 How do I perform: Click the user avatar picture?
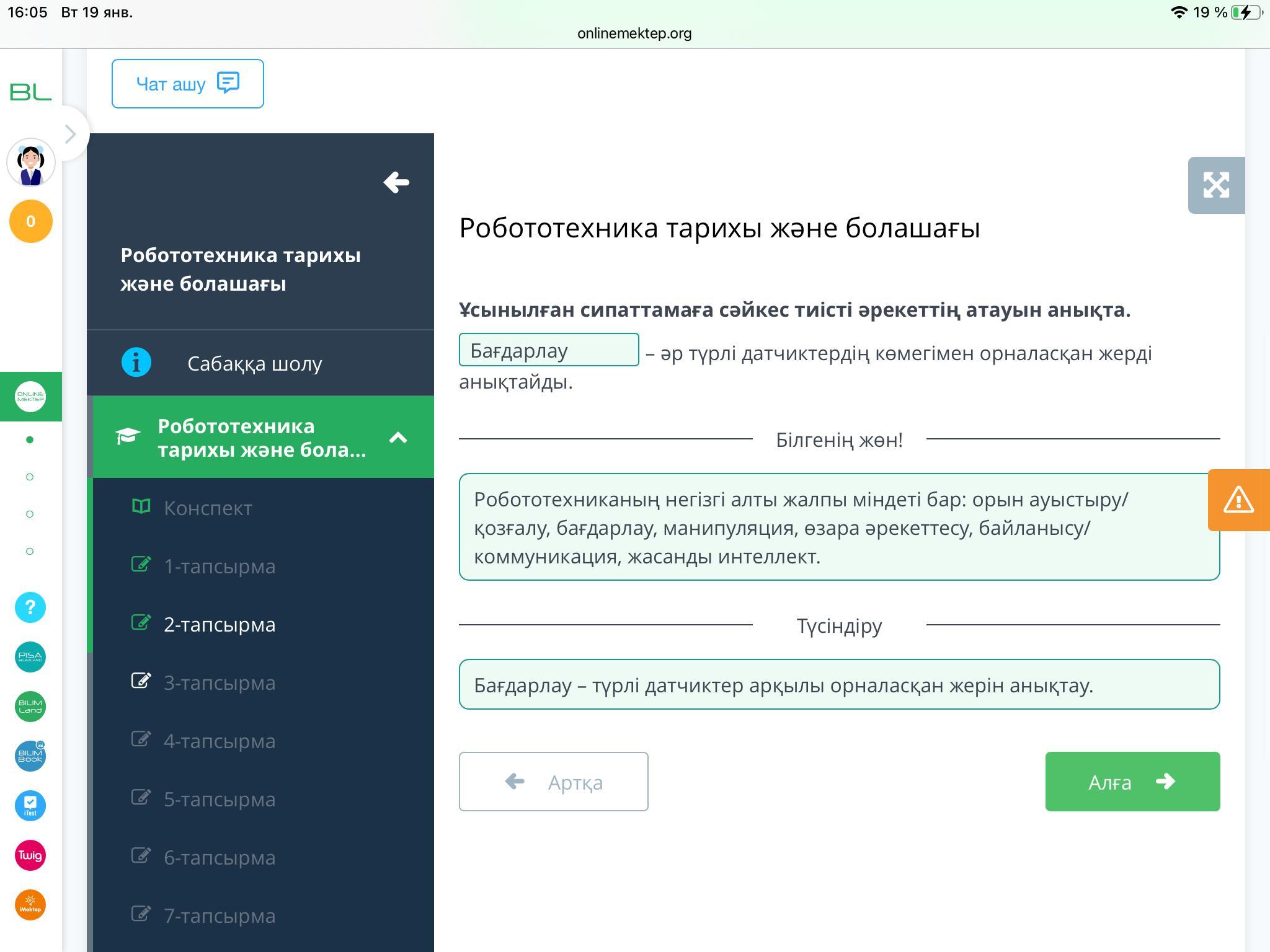(31, 163)
